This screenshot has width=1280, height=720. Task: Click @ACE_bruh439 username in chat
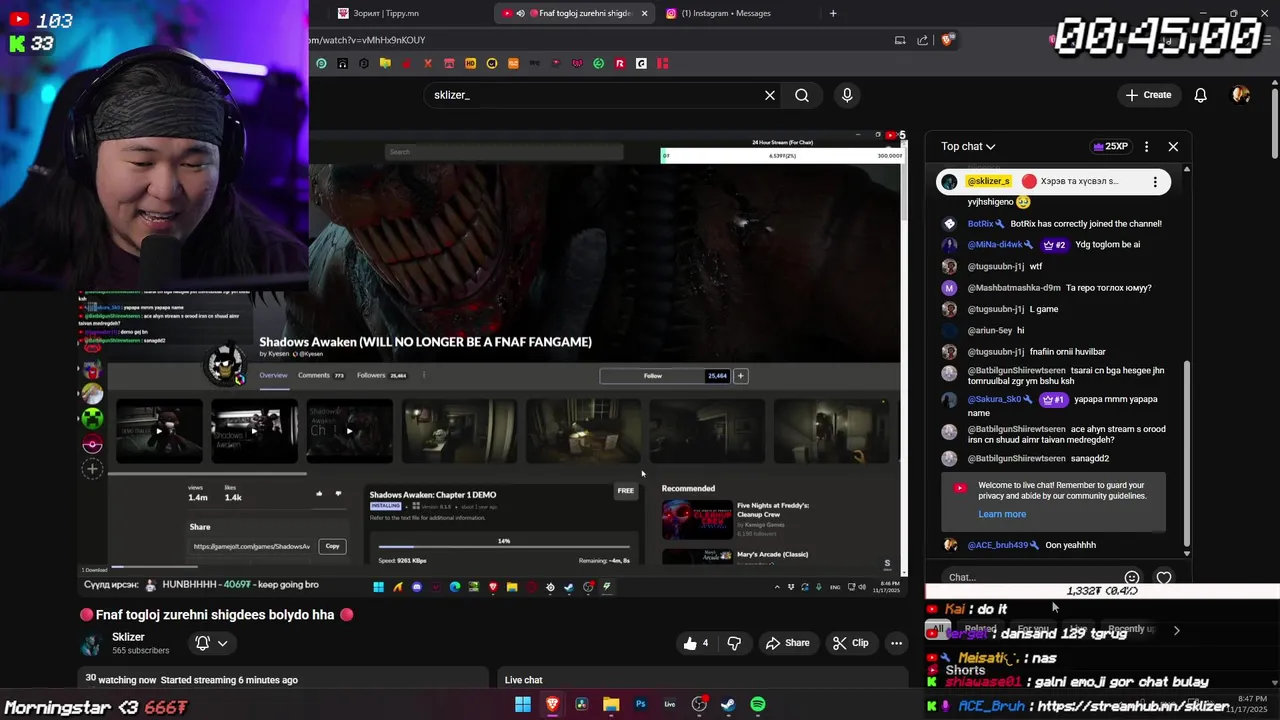click(997, 545)
